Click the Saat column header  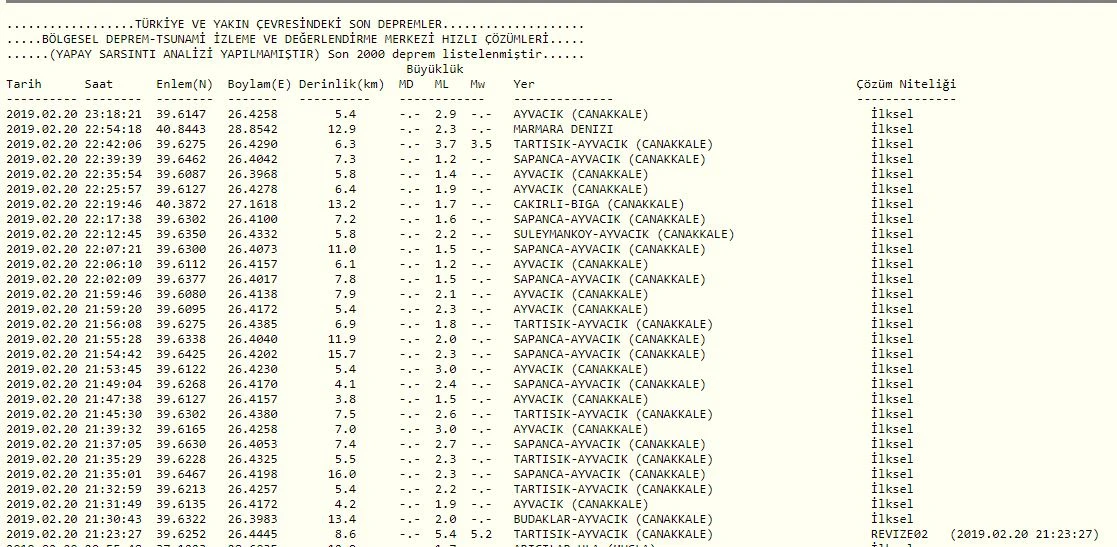click(x=99, y=84)
